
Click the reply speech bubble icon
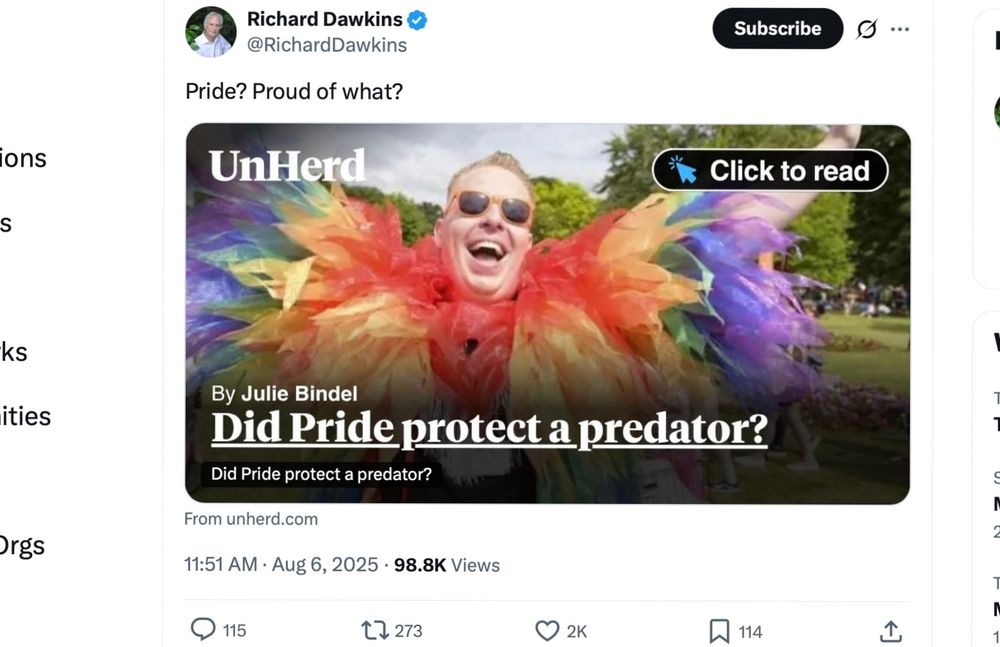click(x=203, y=630)
